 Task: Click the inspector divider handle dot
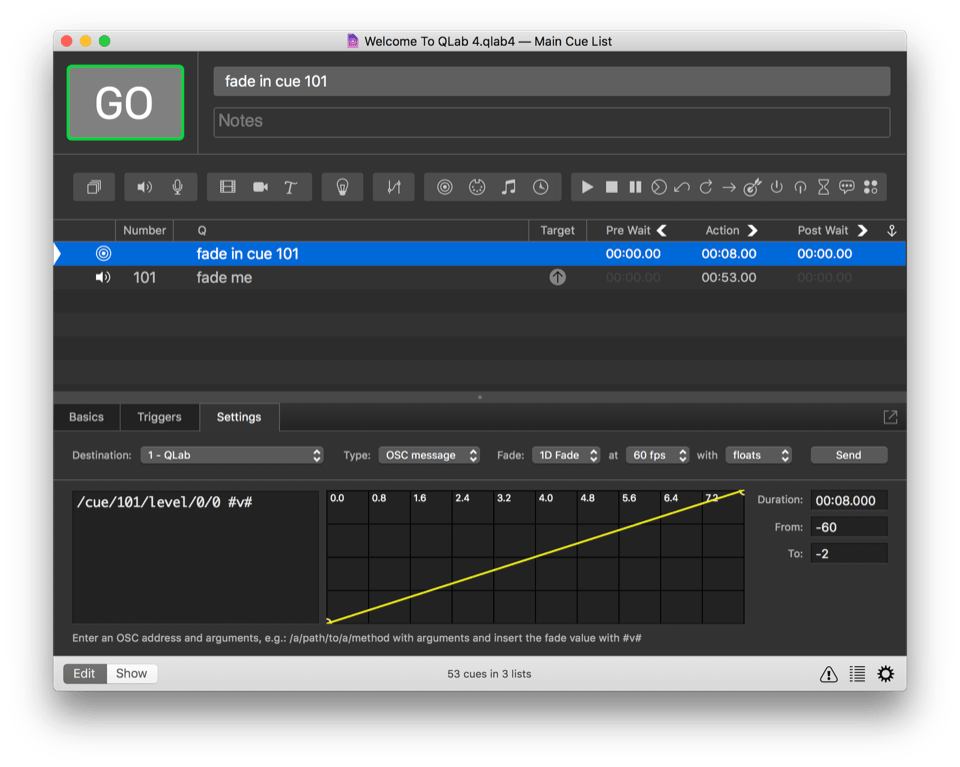(x=480, y=397)
